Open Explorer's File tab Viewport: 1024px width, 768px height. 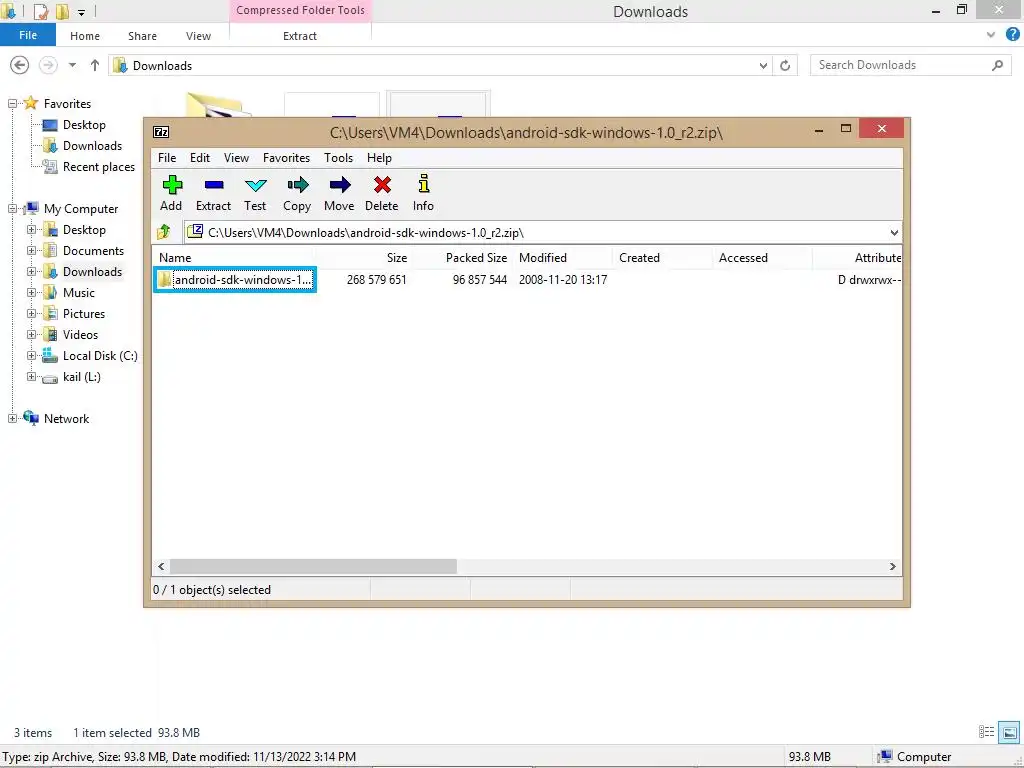coord(28,35)
